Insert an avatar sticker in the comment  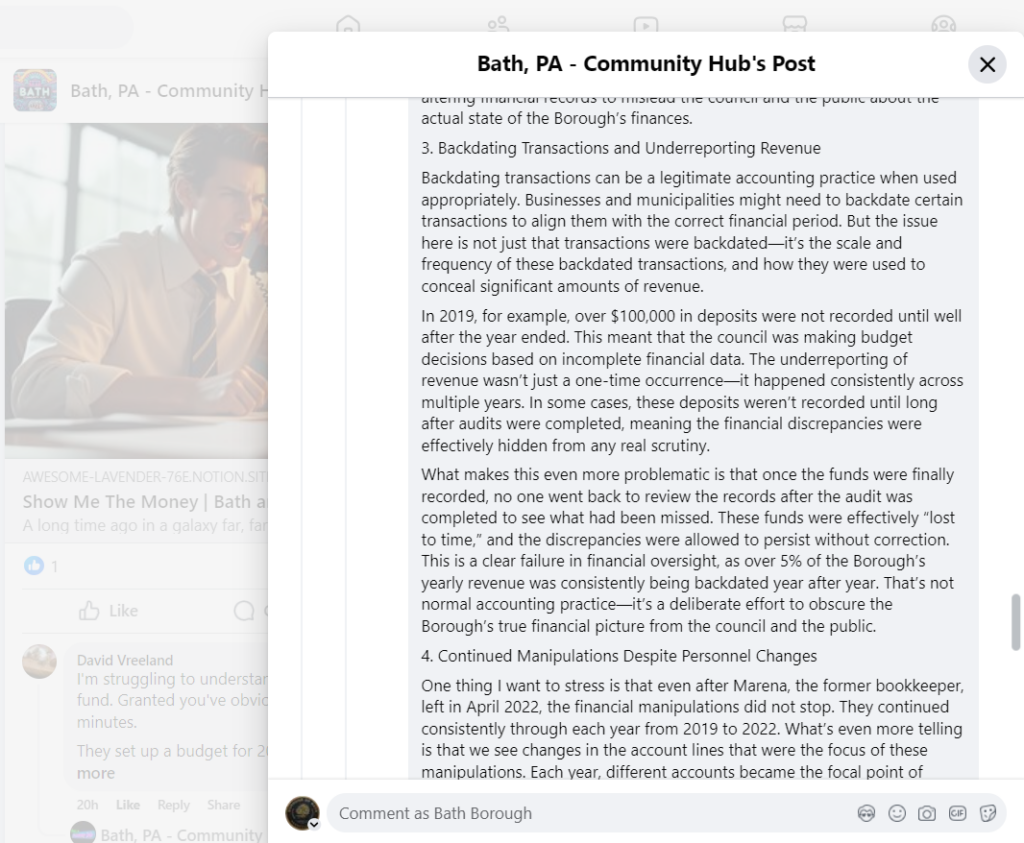coord(867,813)
